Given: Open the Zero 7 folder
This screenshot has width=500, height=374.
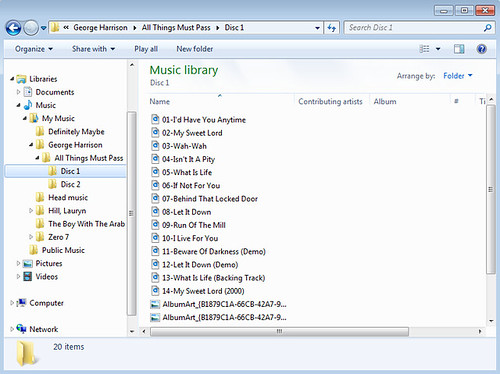Looking at the screenshot, I should [x=58, y=237].
